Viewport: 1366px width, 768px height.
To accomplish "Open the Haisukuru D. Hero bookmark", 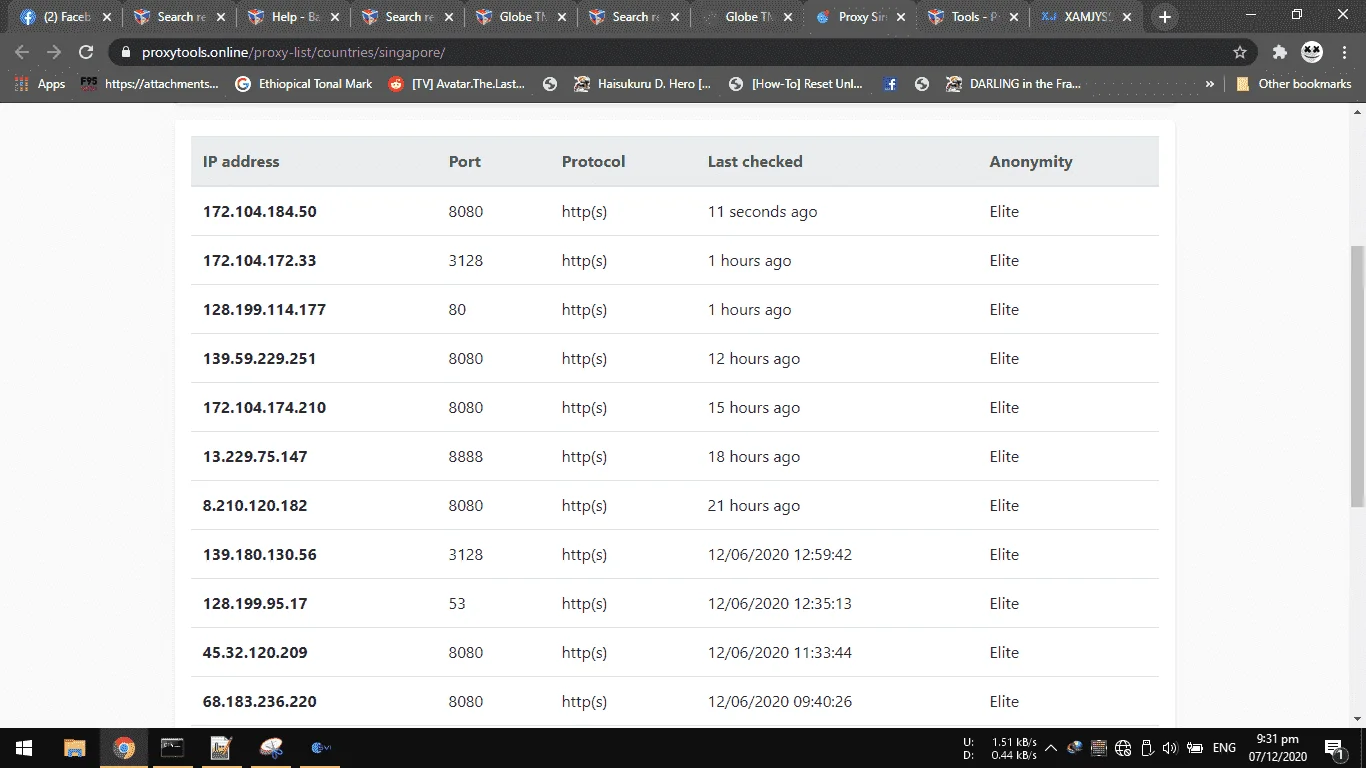I will (643, 84).
